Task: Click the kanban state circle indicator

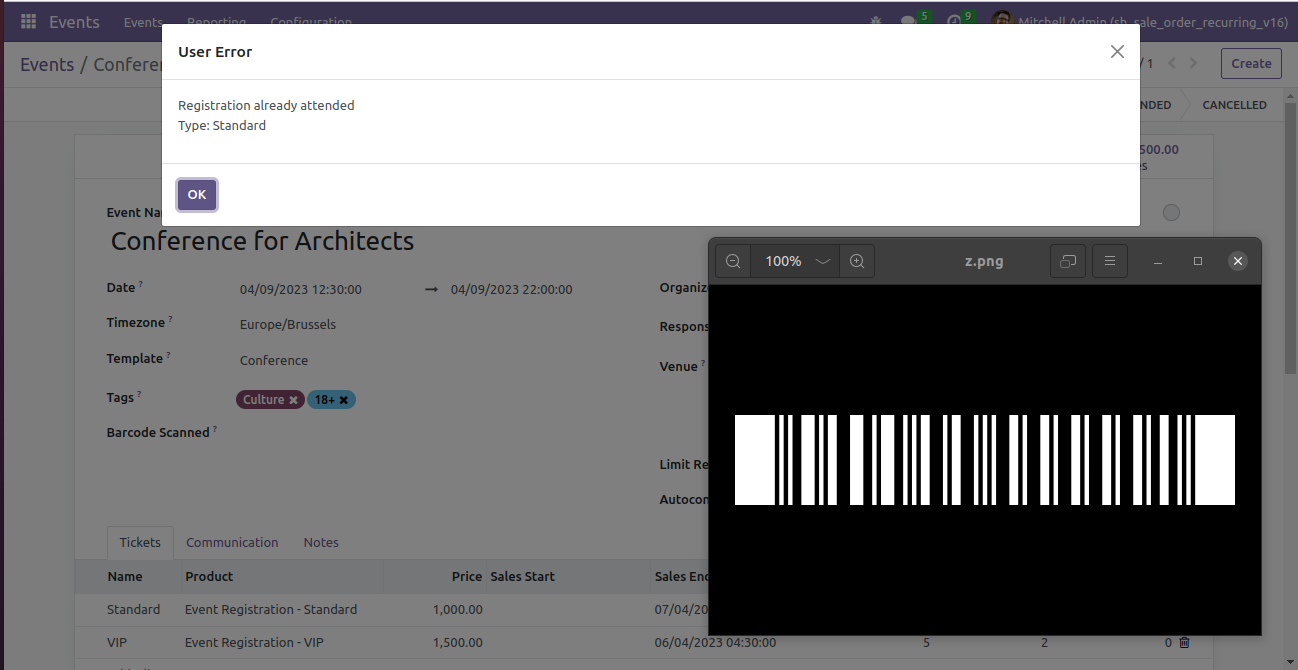Action: 1172,213
